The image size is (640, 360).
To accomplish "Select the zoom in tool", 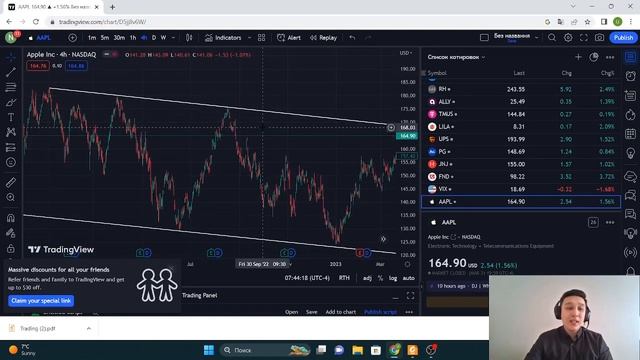I will (x=11, y=197).
